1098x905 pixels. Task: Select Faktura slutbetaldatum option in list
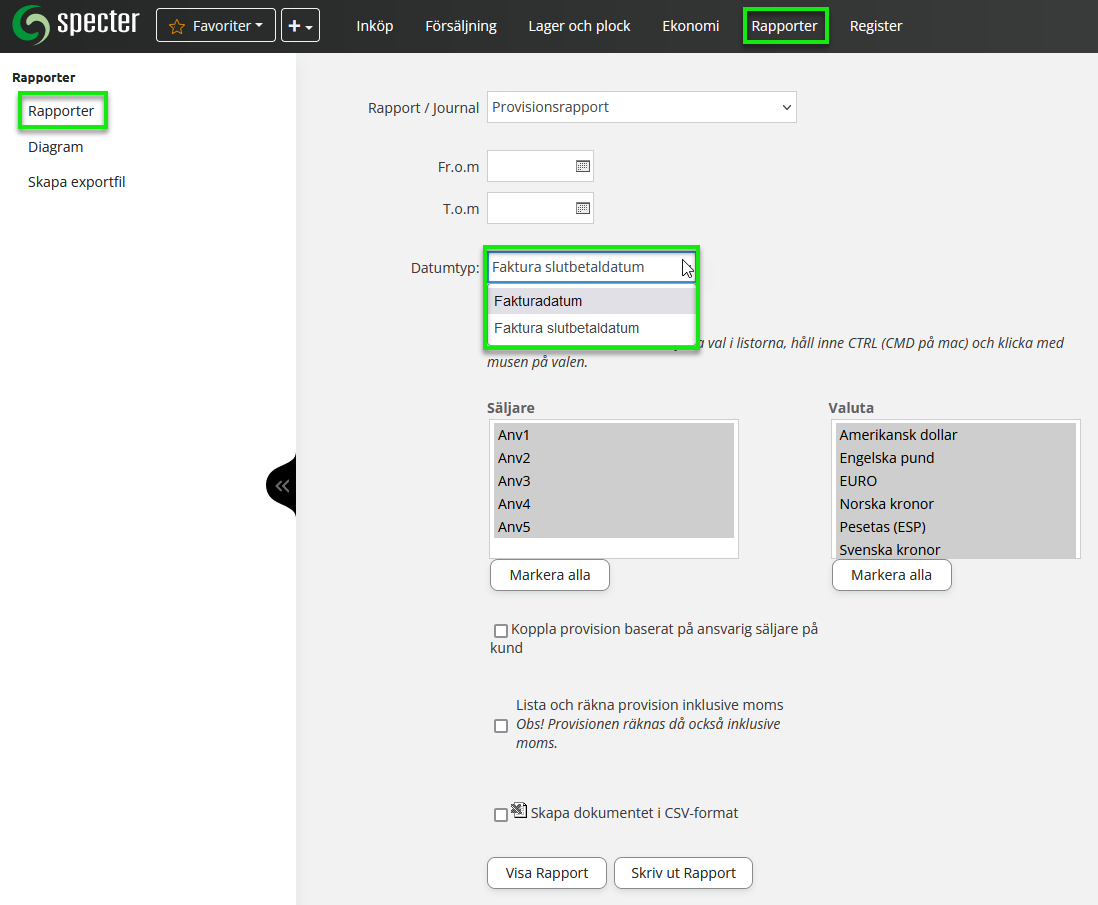point(566,328)
